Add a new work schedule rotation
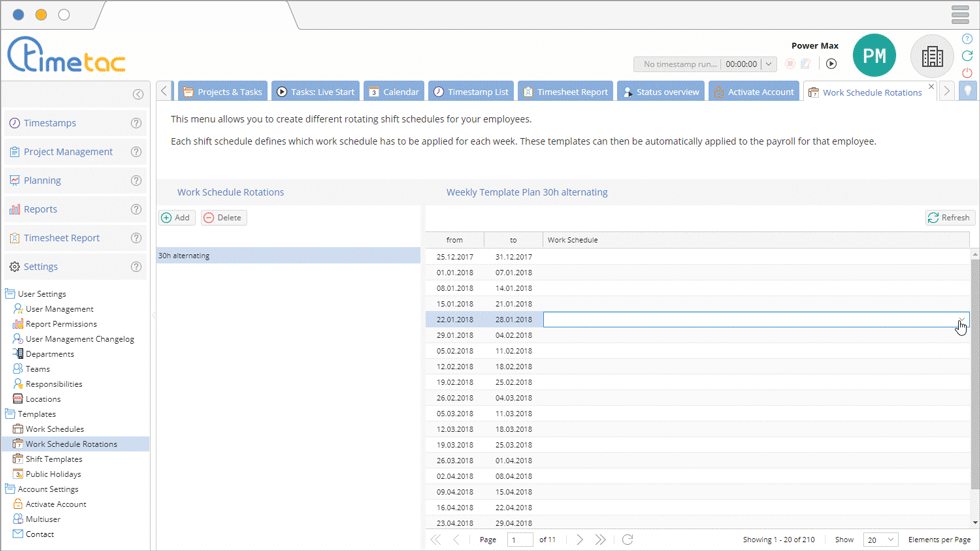Screen dimensions: 980x551 click(x=176, y=217)
